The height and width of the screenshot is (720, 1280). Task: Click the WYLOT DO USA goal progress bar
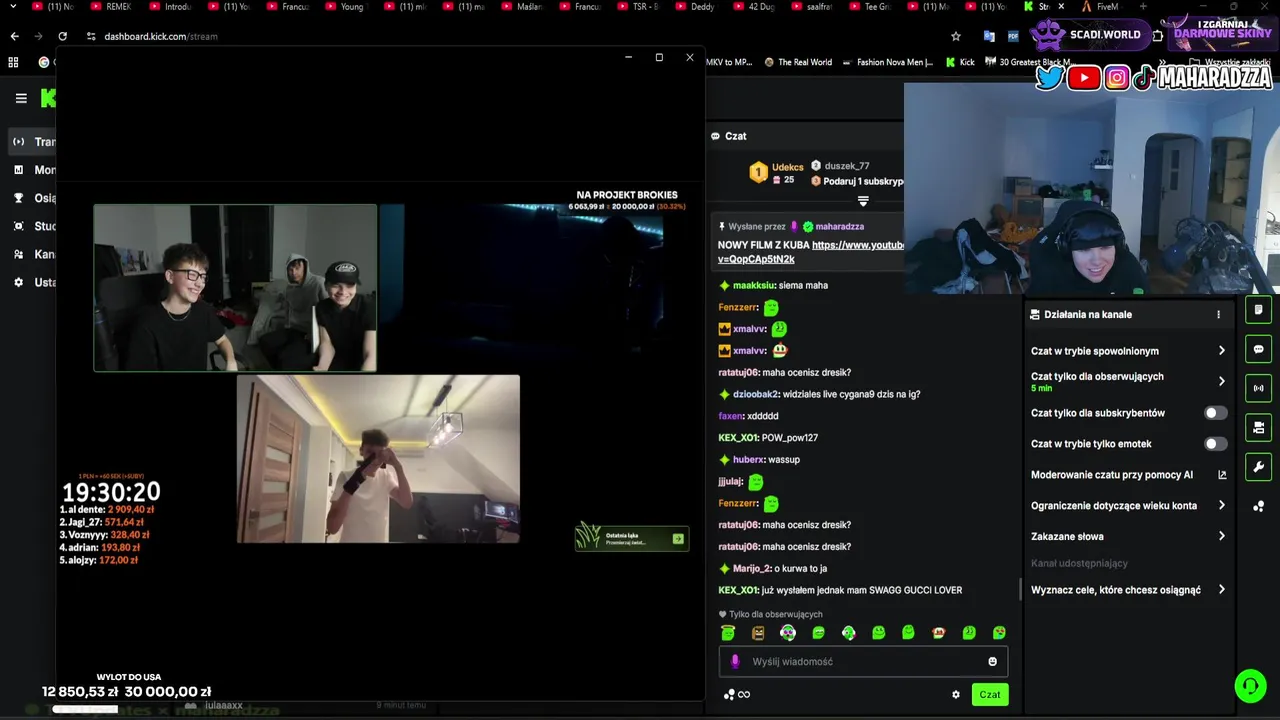point(85,709)
